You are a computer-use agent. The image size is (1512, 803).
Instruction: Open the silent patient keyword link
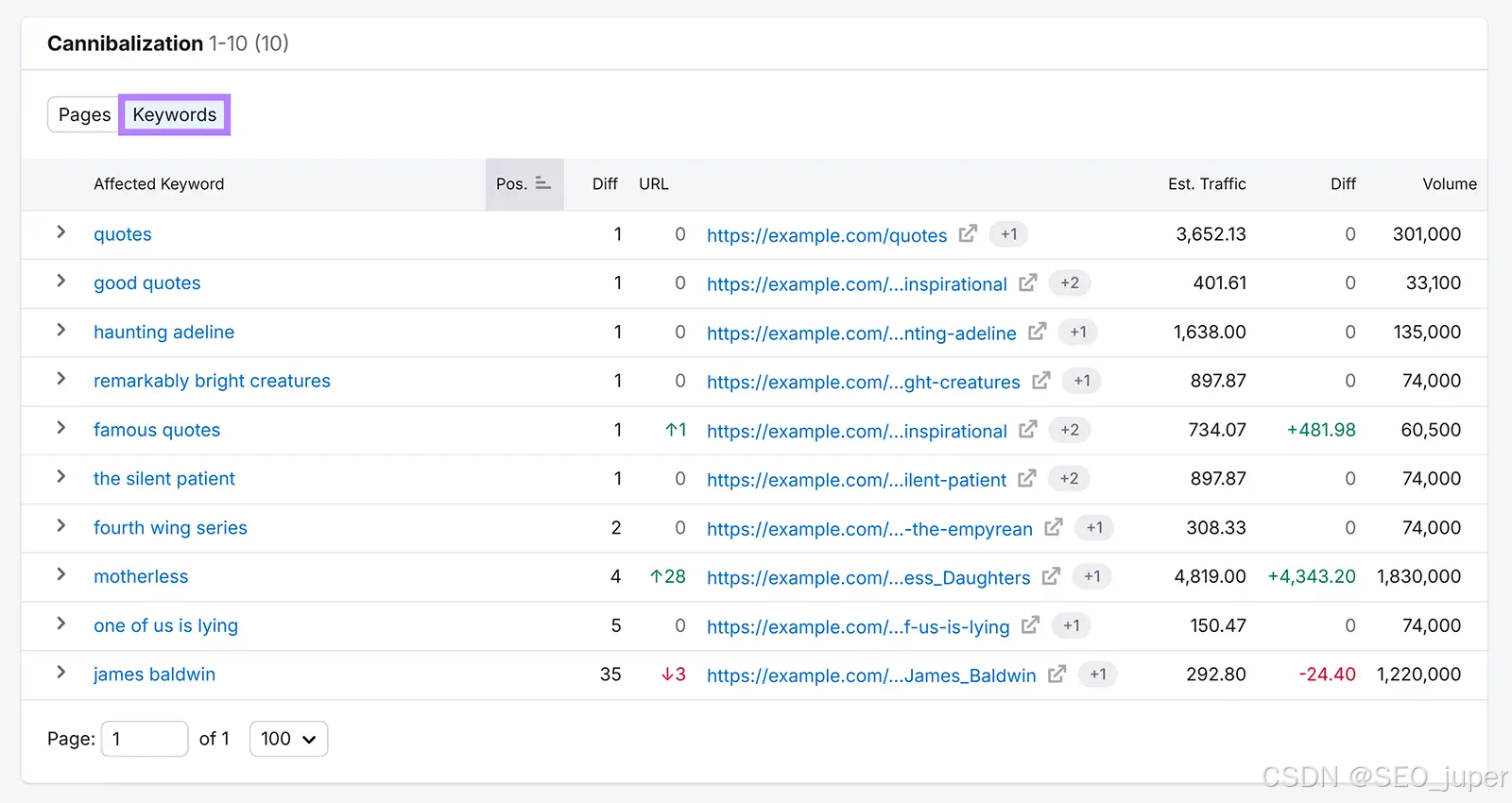[164, 479]
